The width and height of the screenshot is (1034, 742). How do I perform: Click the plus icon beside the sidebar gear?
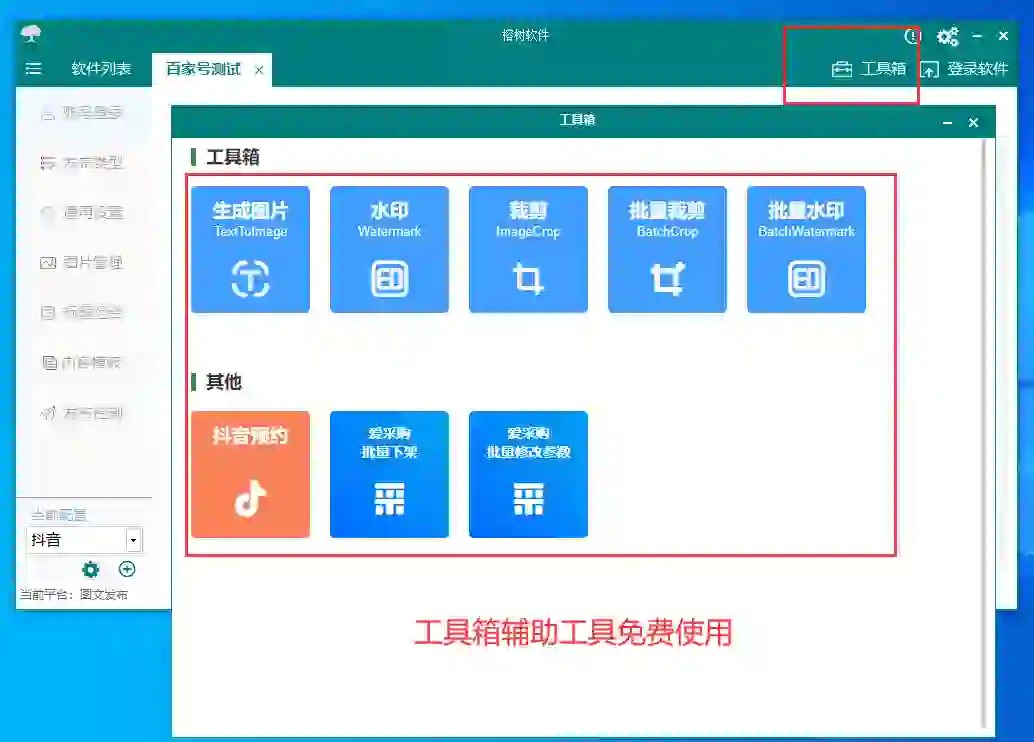pyautogui.click(x=126, y=569)
